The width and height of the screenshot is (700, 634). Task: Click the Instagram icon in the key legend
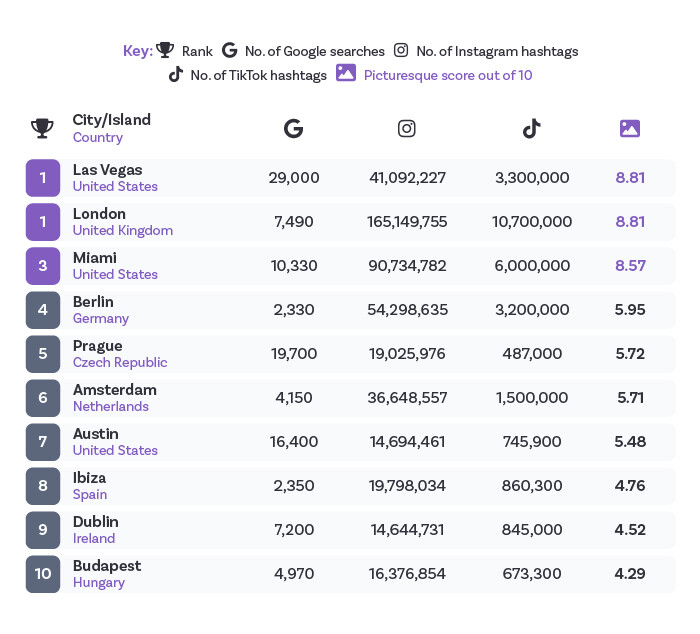[400, 50]
